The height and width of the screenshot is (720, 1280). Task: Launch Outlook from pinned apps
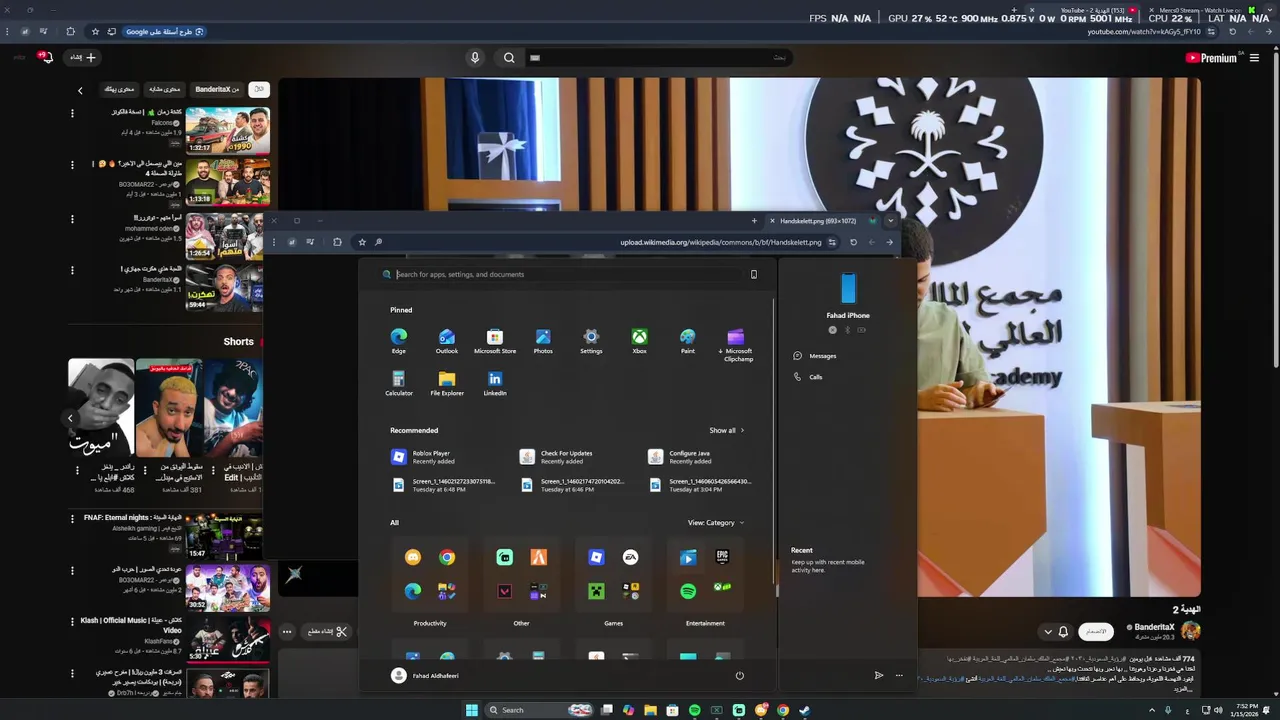447,341
